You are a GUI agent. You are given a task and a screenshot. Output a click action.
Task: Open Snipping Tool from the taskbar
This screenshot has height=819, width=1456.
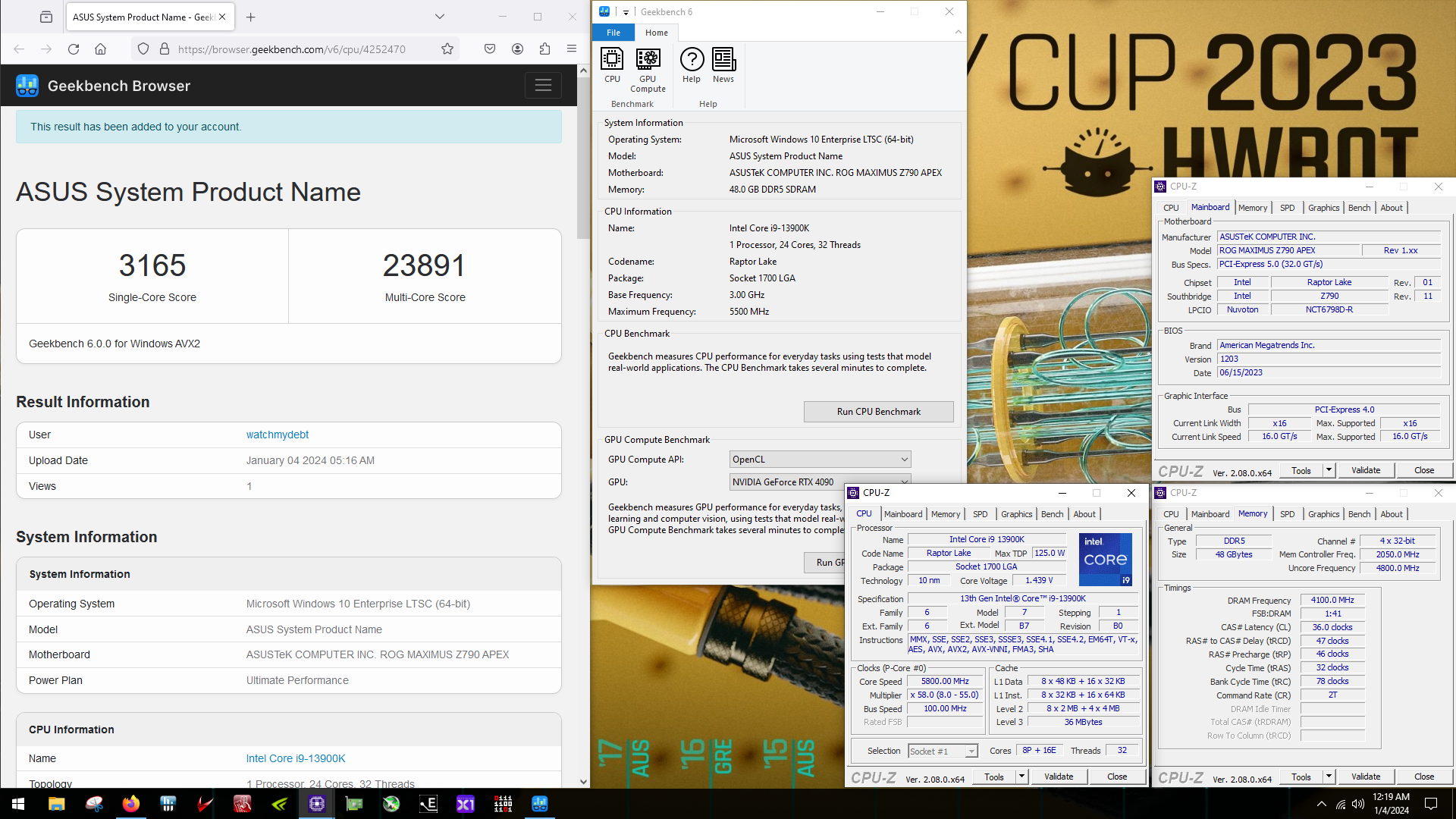[x=94, y=804]
